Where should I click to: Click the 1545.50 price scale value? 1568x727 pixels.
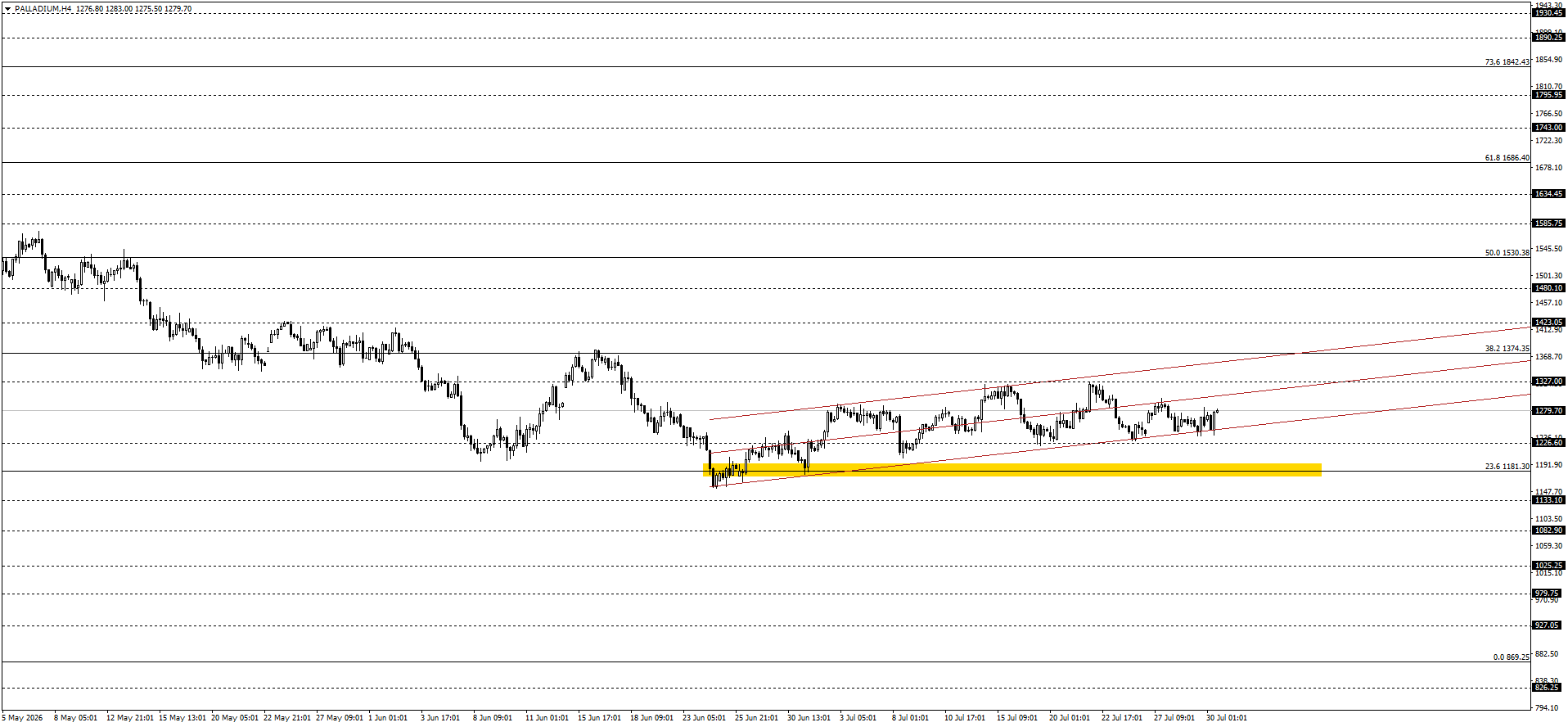1548,249
